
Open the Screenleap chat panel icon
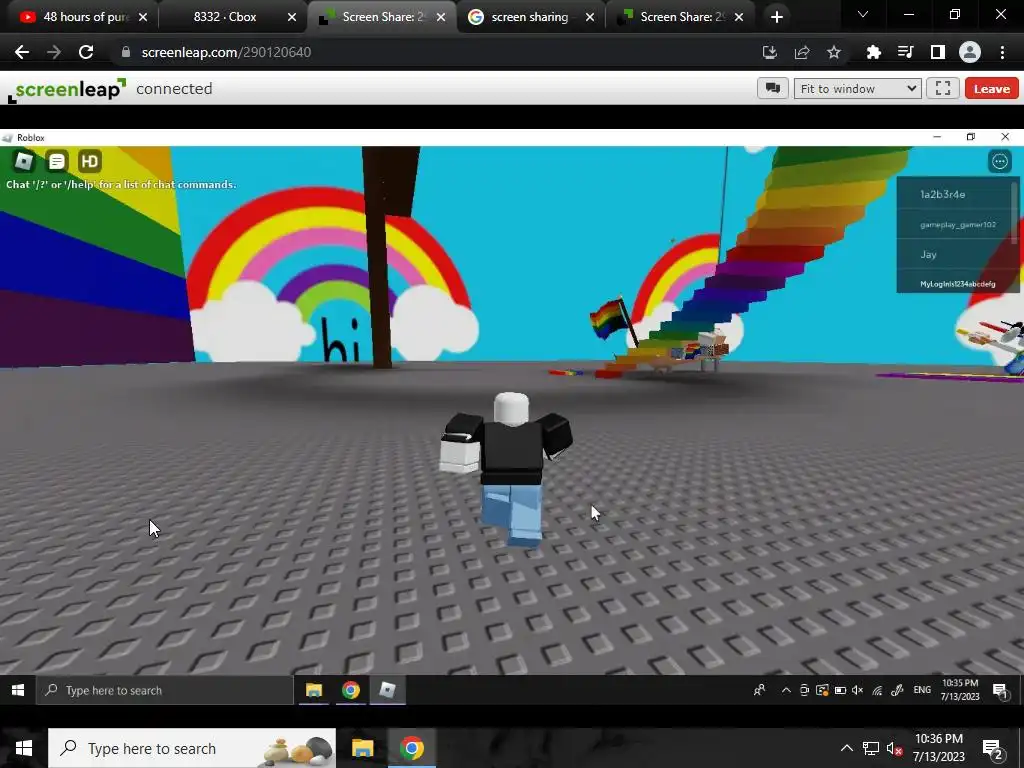pos(773,88)
